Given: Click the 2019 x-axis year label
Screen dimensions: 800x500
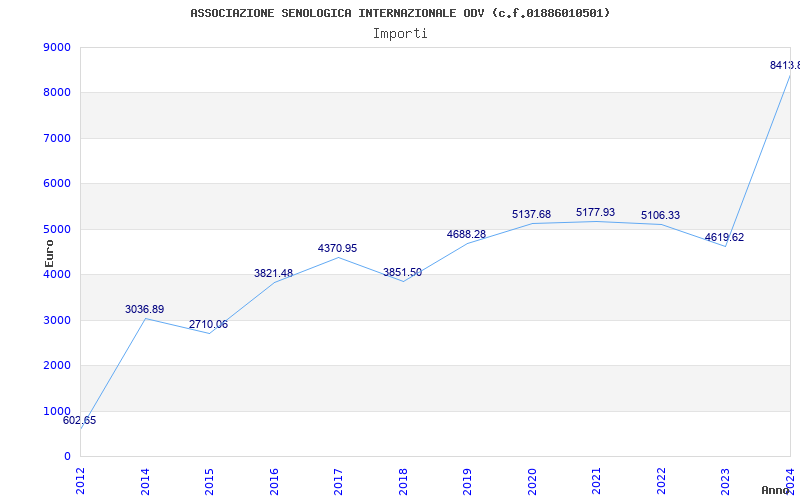Looking at the screenshot, I should click(467, 481).
